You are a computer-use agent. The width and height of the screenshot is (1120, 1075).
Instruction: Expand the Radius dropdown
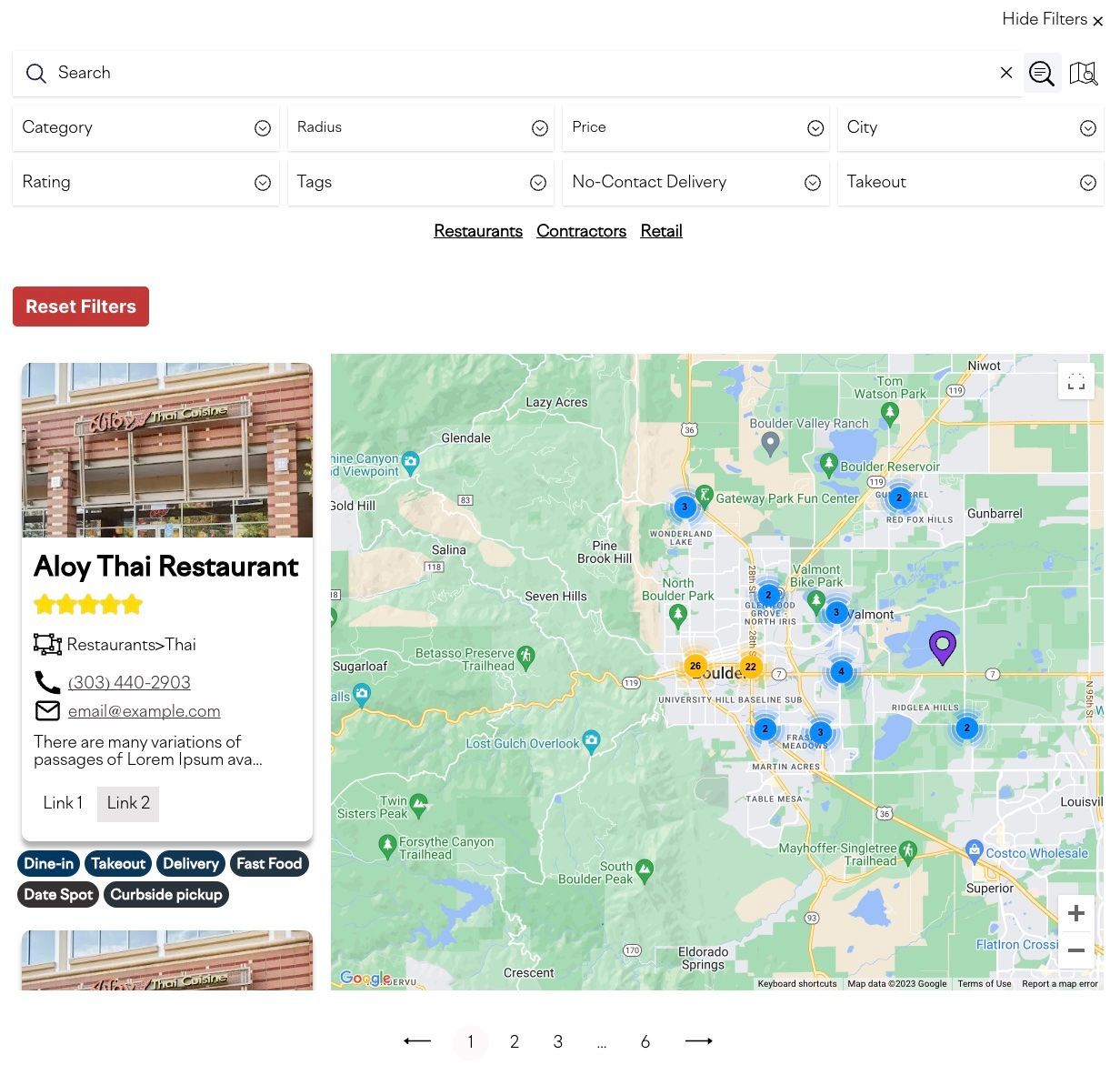pos(421,128)
